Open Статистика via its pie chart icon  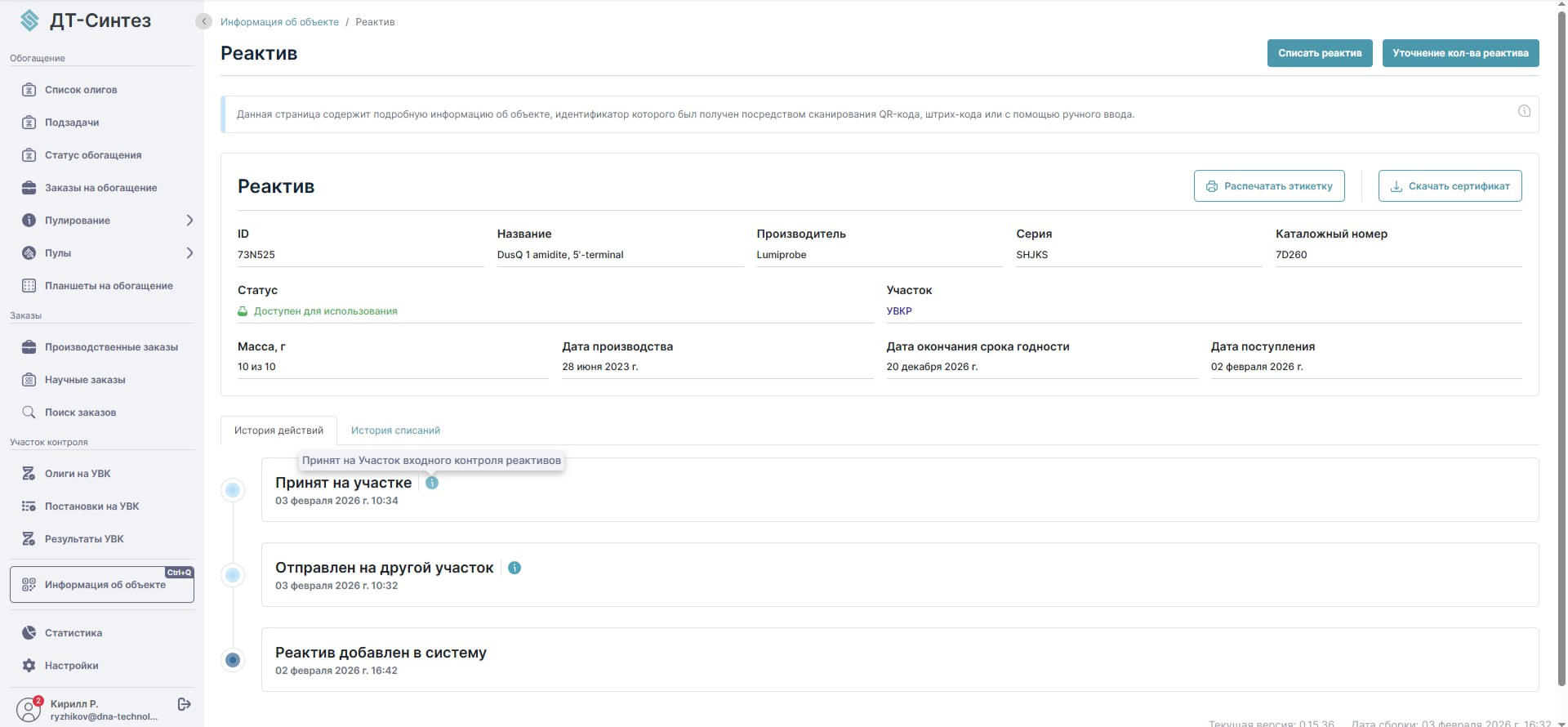(x=29, y=633)
